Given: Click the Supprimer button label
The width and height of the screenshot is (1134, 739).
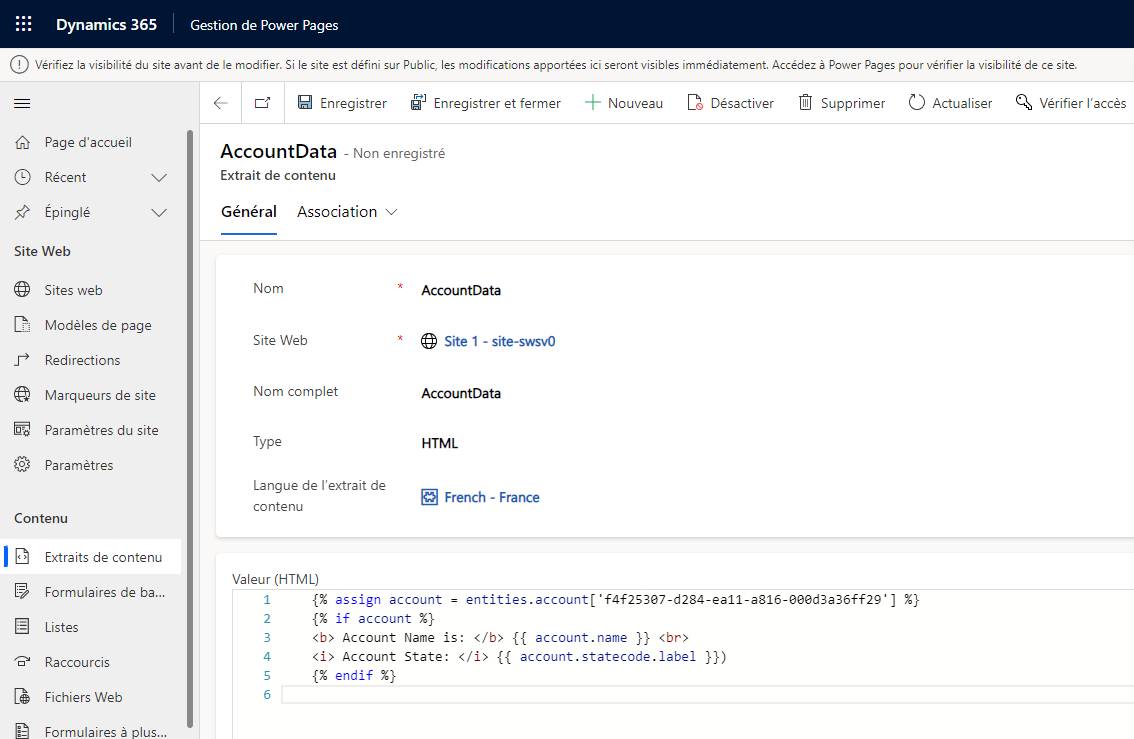Looking at the screenshot, I should [x=853, y=103].
